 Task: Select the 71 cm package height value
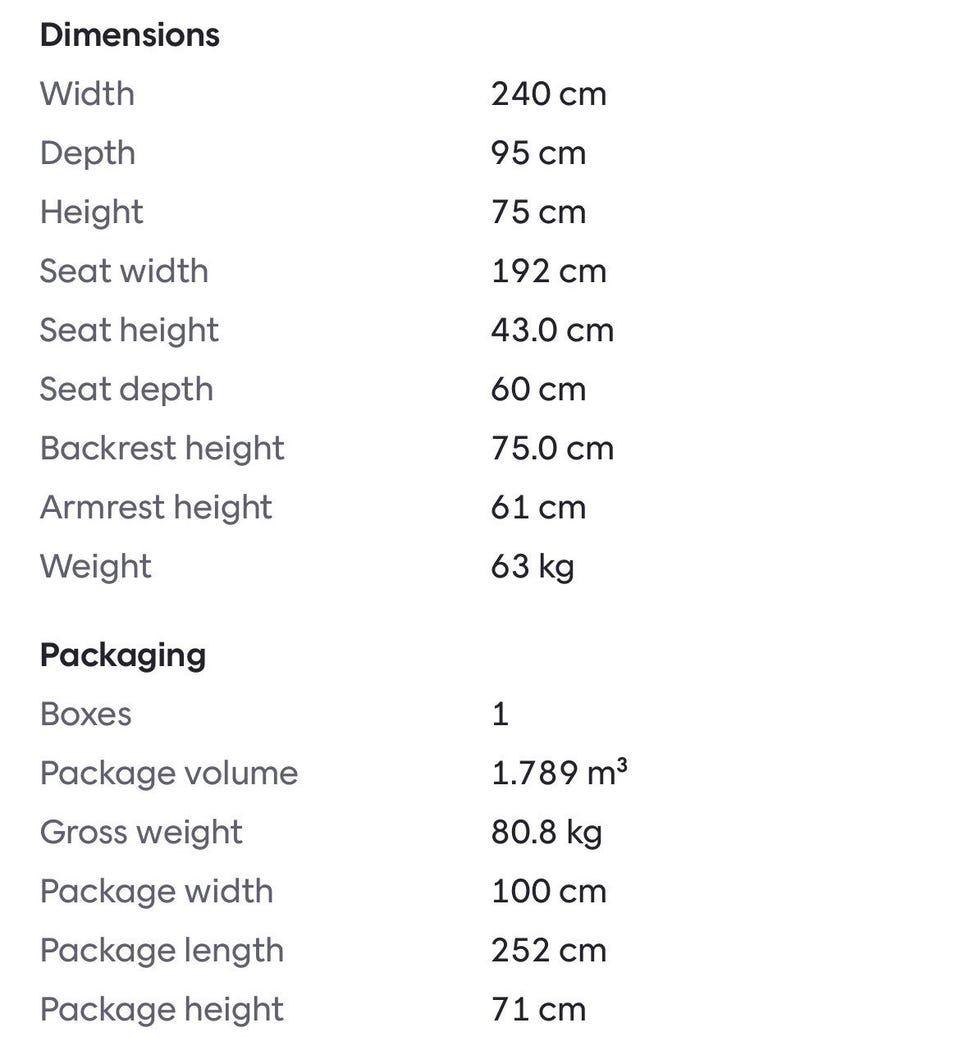click(538, 1009)
